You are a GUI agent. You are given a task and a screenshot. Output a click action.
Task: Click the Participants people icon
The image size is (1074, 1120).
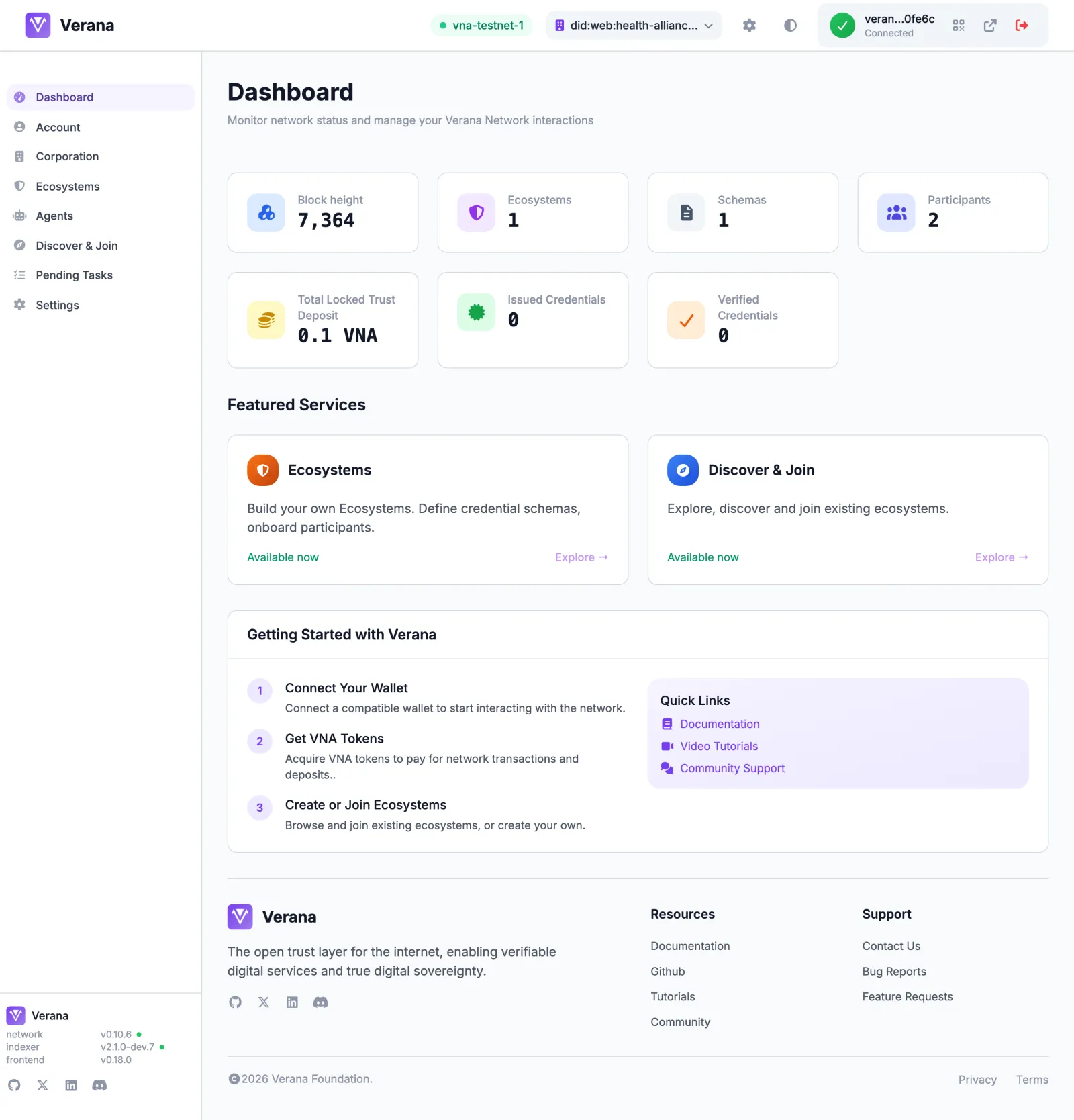point(896,213)
